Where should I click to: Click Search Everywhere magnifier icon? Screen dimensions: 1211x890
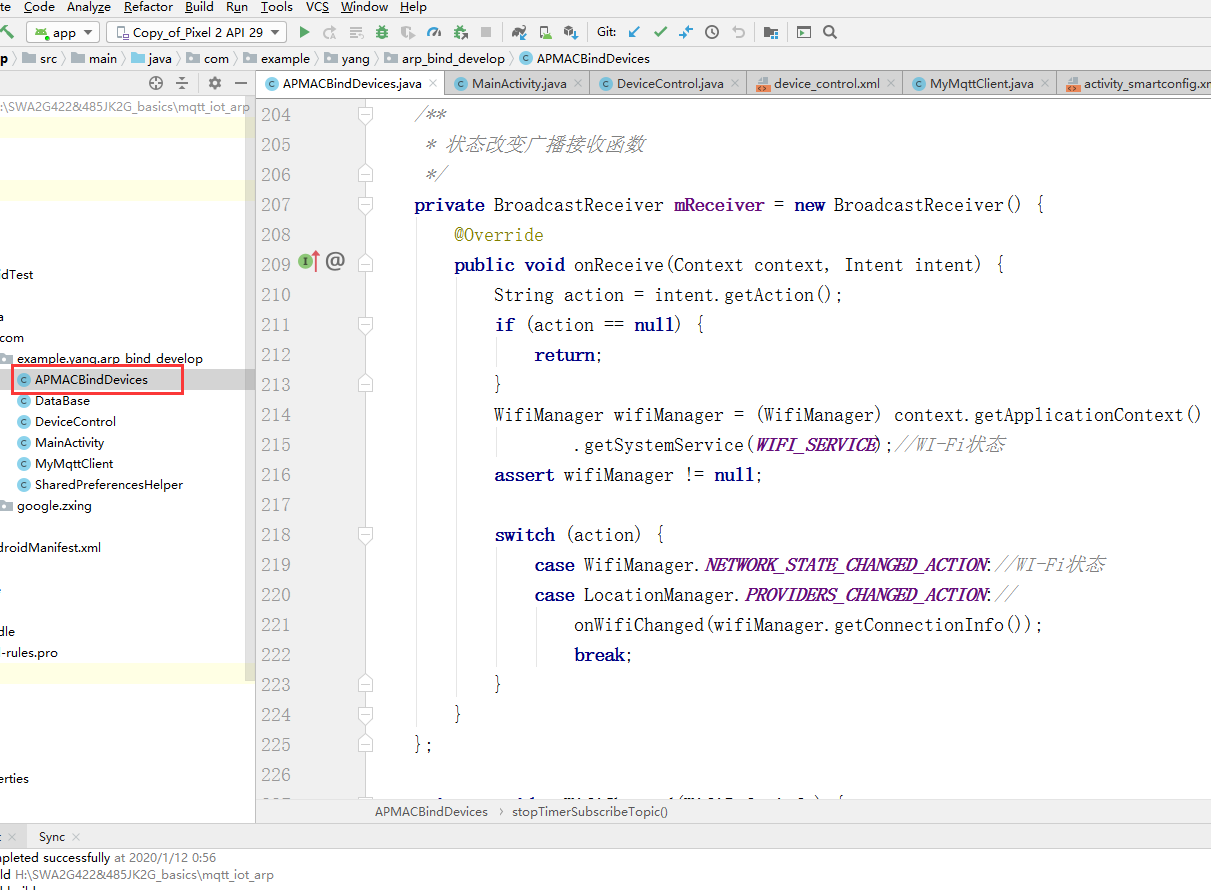pos(830,32)
